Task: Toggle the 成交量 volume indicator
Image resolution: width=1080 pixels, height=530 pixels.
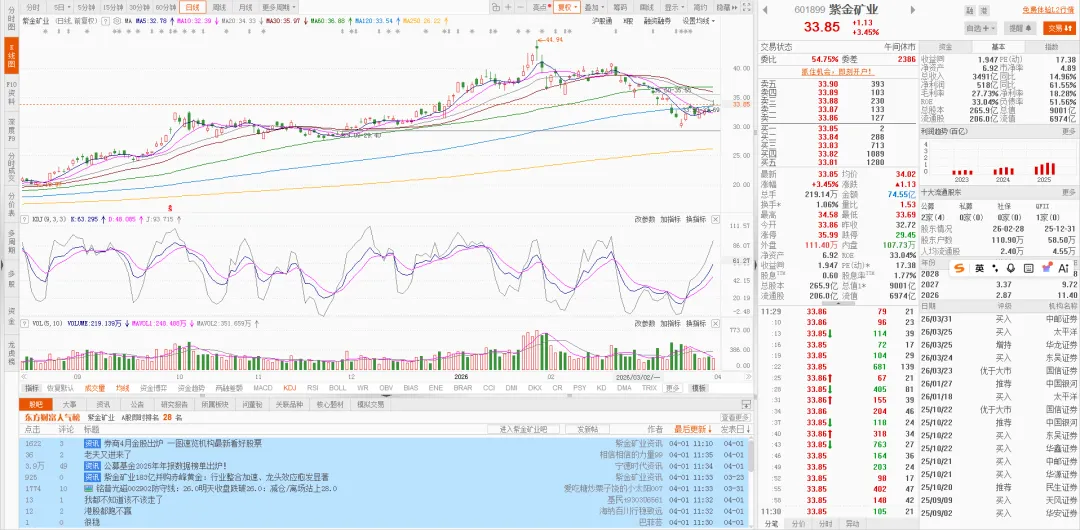Action: click(x=95, y=388)
